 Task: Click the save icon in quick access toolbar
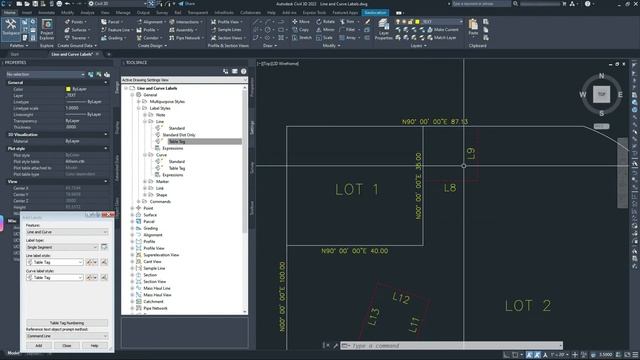point(35,4)
